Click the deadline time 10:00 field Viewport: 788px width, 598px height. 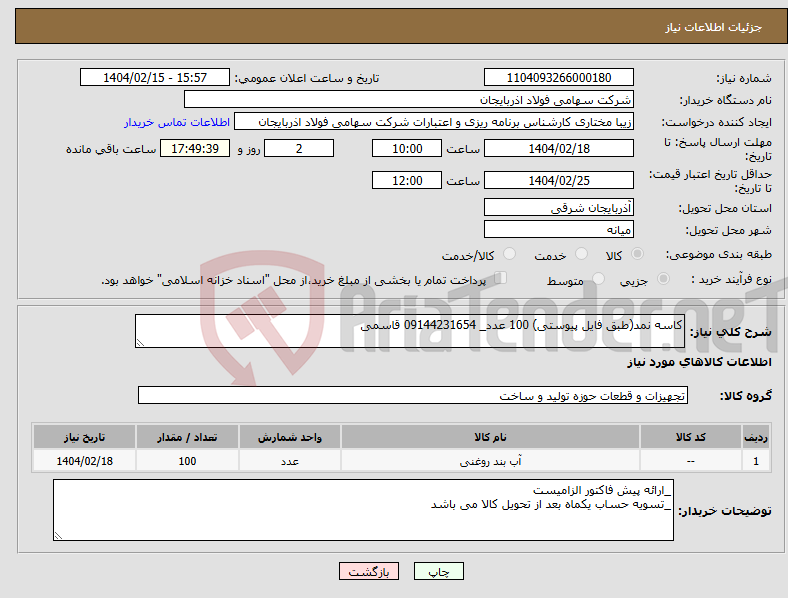pos(407,149)
